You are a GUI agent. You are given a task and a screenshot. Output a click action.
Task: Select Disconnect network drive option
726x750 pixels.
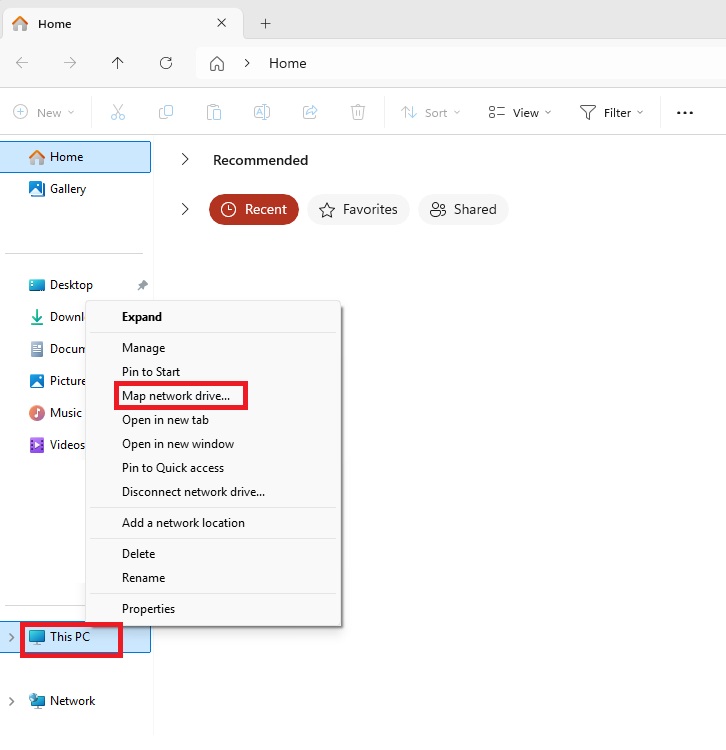click(193, 492)
